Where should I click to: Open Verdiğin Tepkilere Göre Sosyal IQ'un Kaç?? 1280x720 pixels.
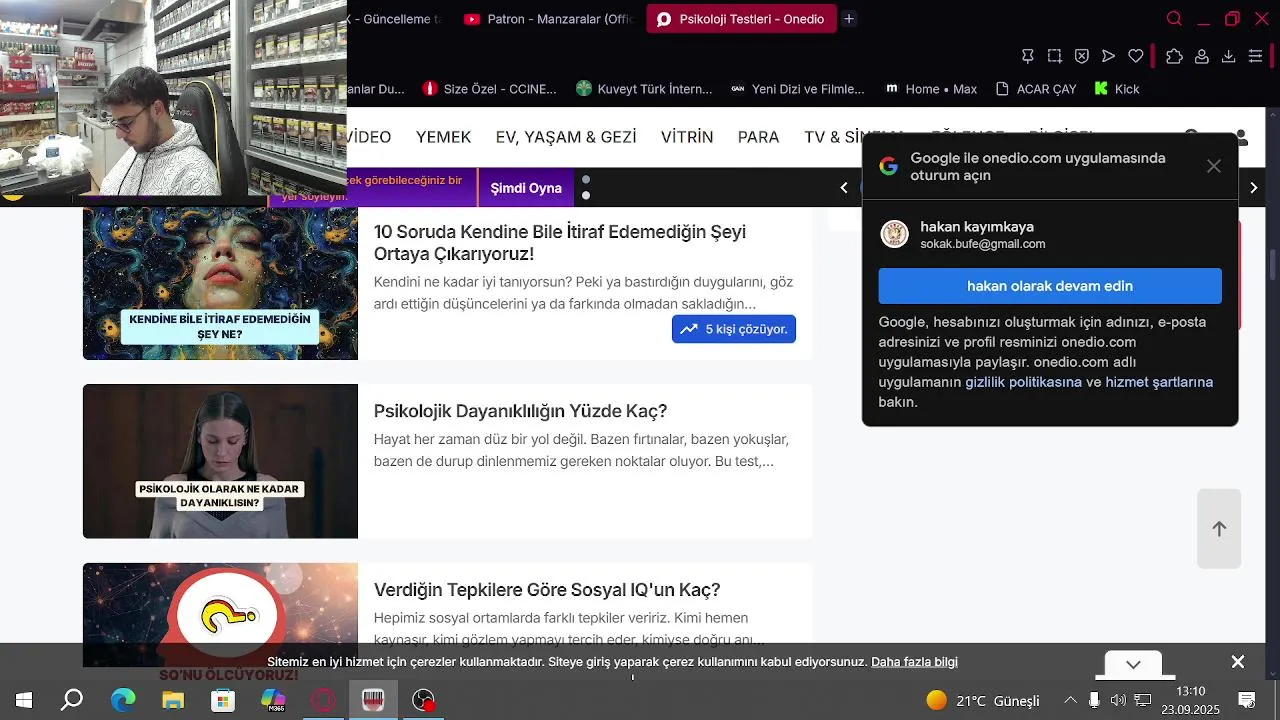(547, 590)
